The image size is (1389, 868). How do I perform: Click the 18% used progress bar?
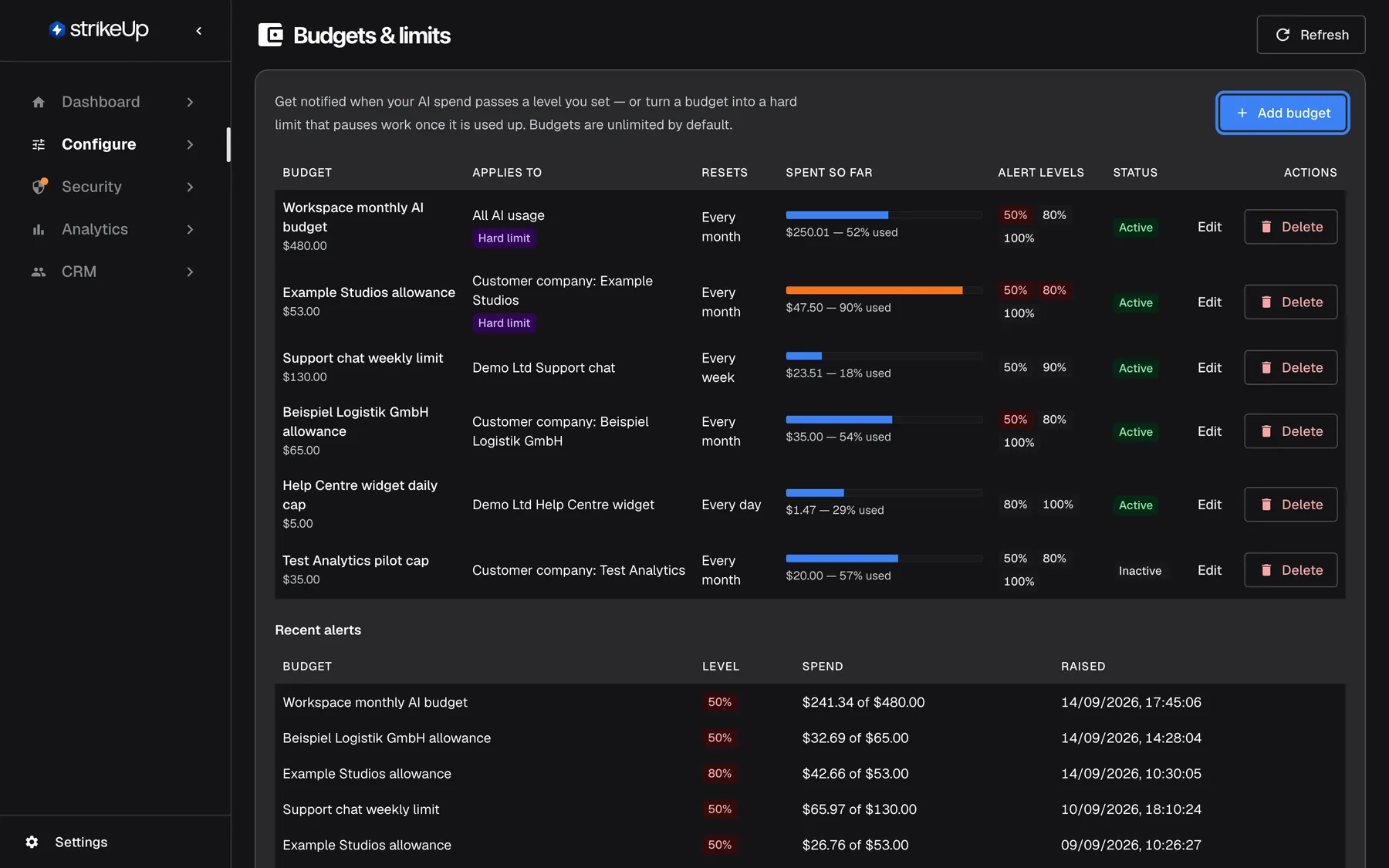[884, 356]
